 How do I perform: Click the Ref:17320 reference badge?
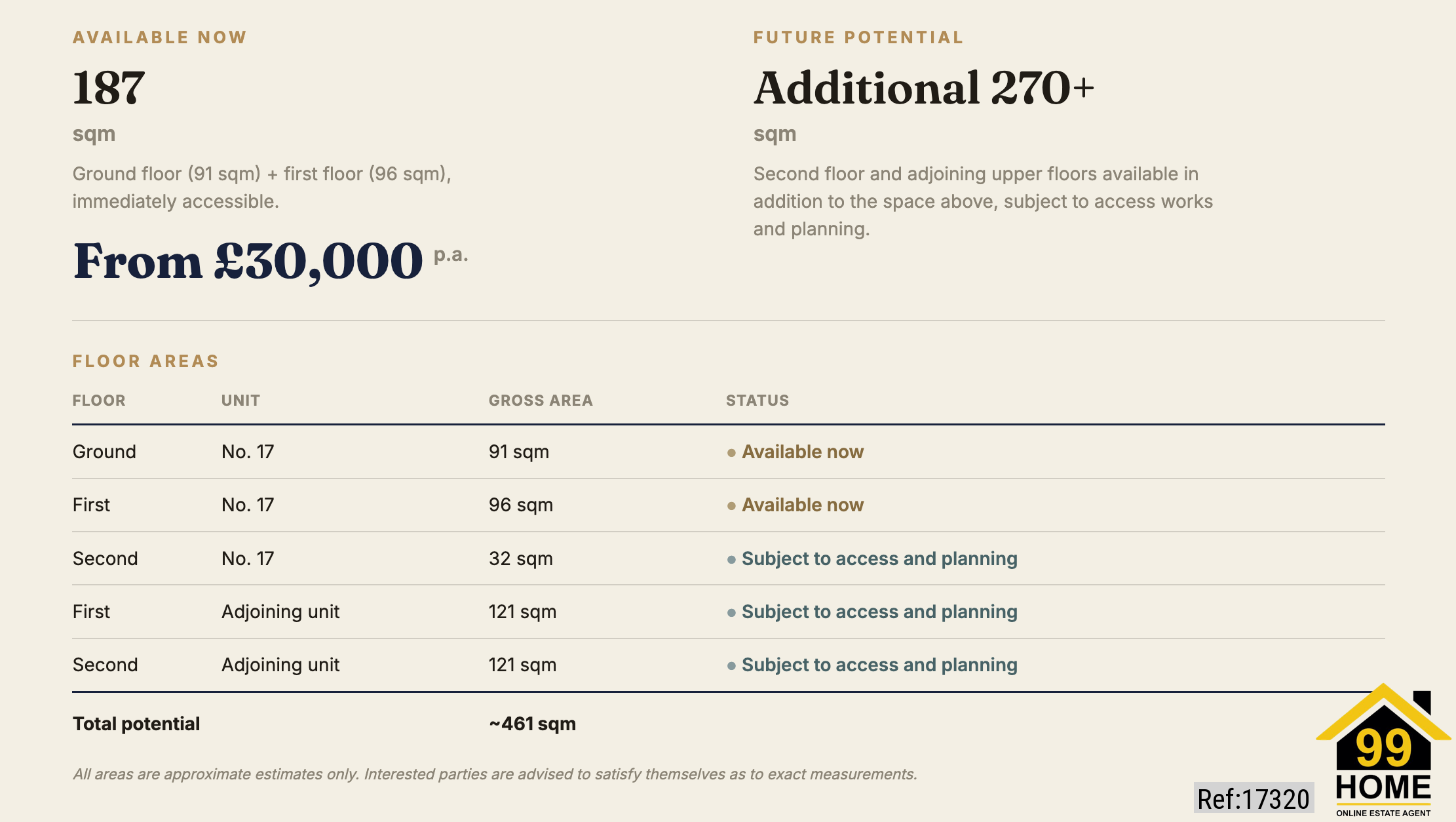(1254, 798)
